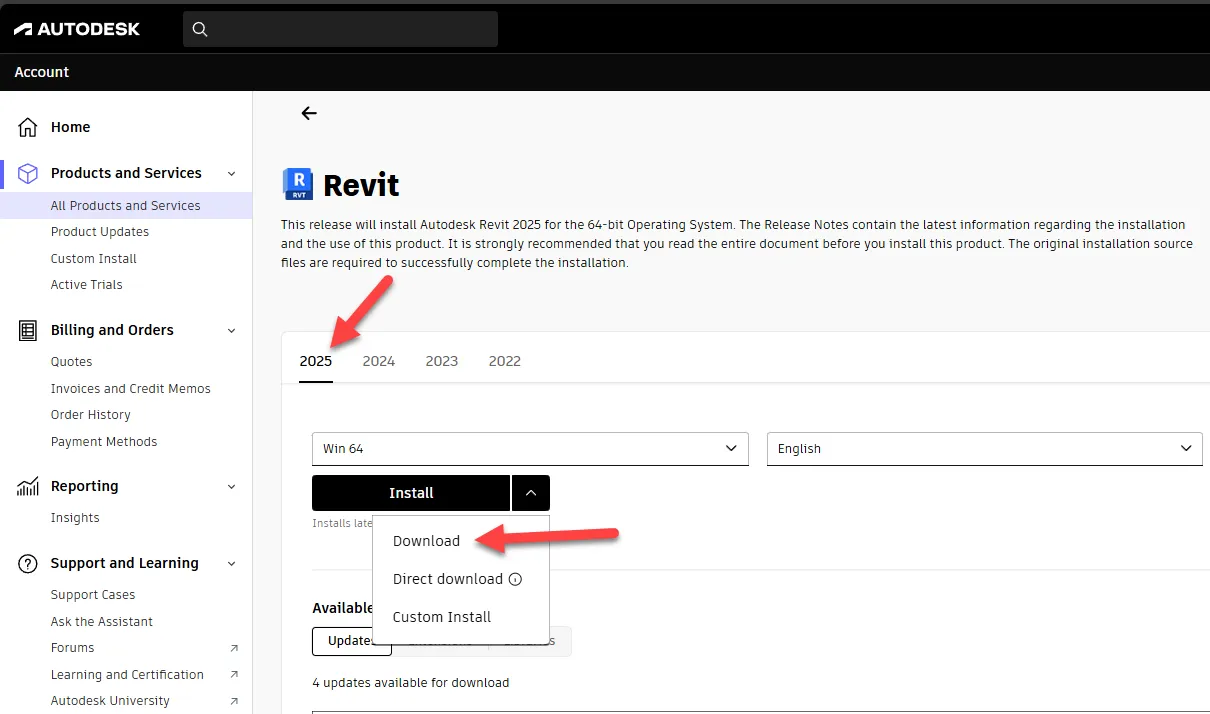Open Autodesk University link

(x=110, y=701)
